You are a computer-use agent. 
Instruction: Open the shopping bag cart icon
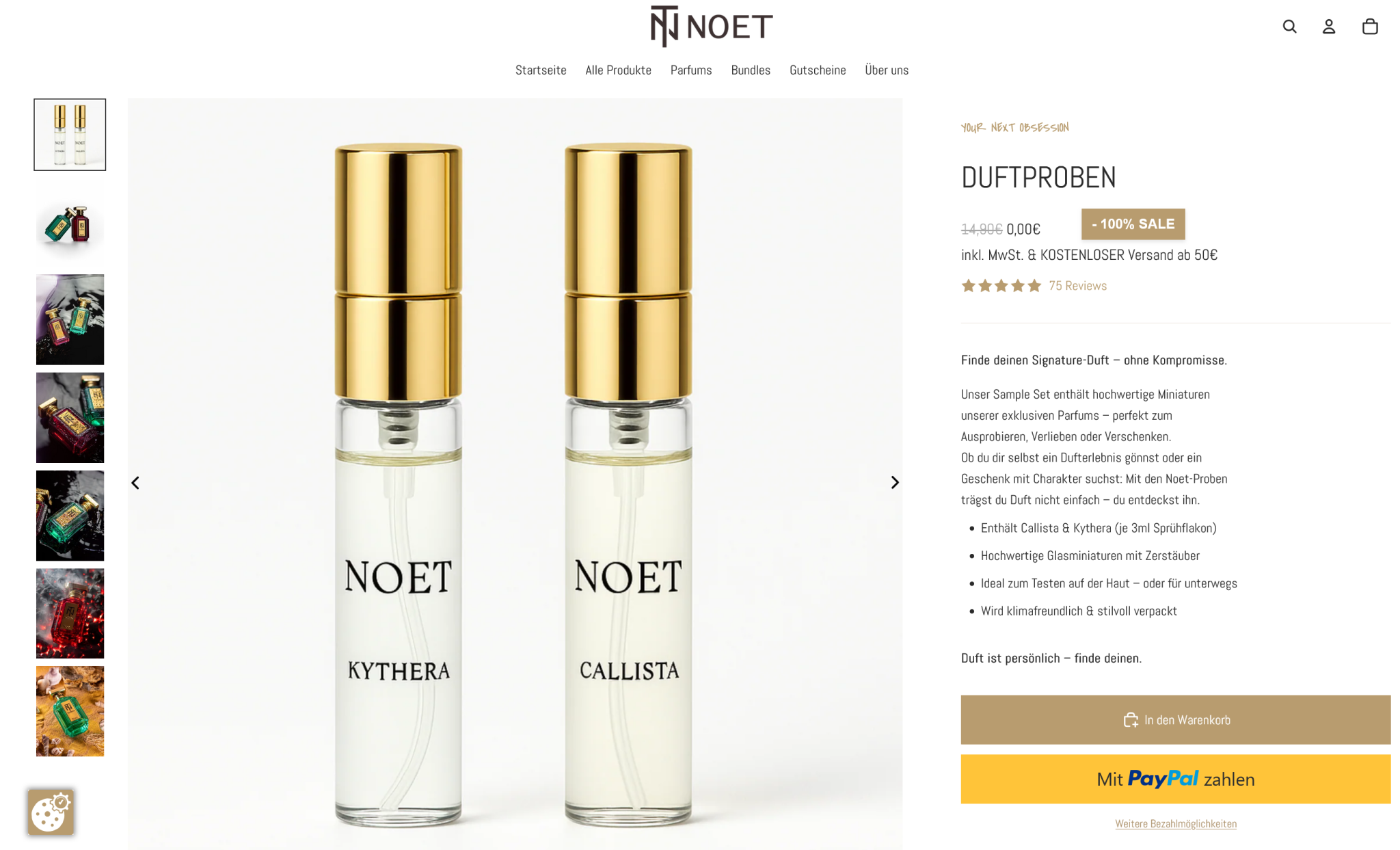1369,27
